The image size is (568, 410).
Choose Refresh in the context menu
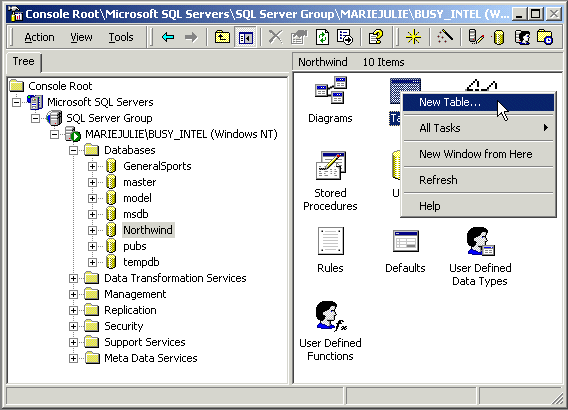click(478, 180)
